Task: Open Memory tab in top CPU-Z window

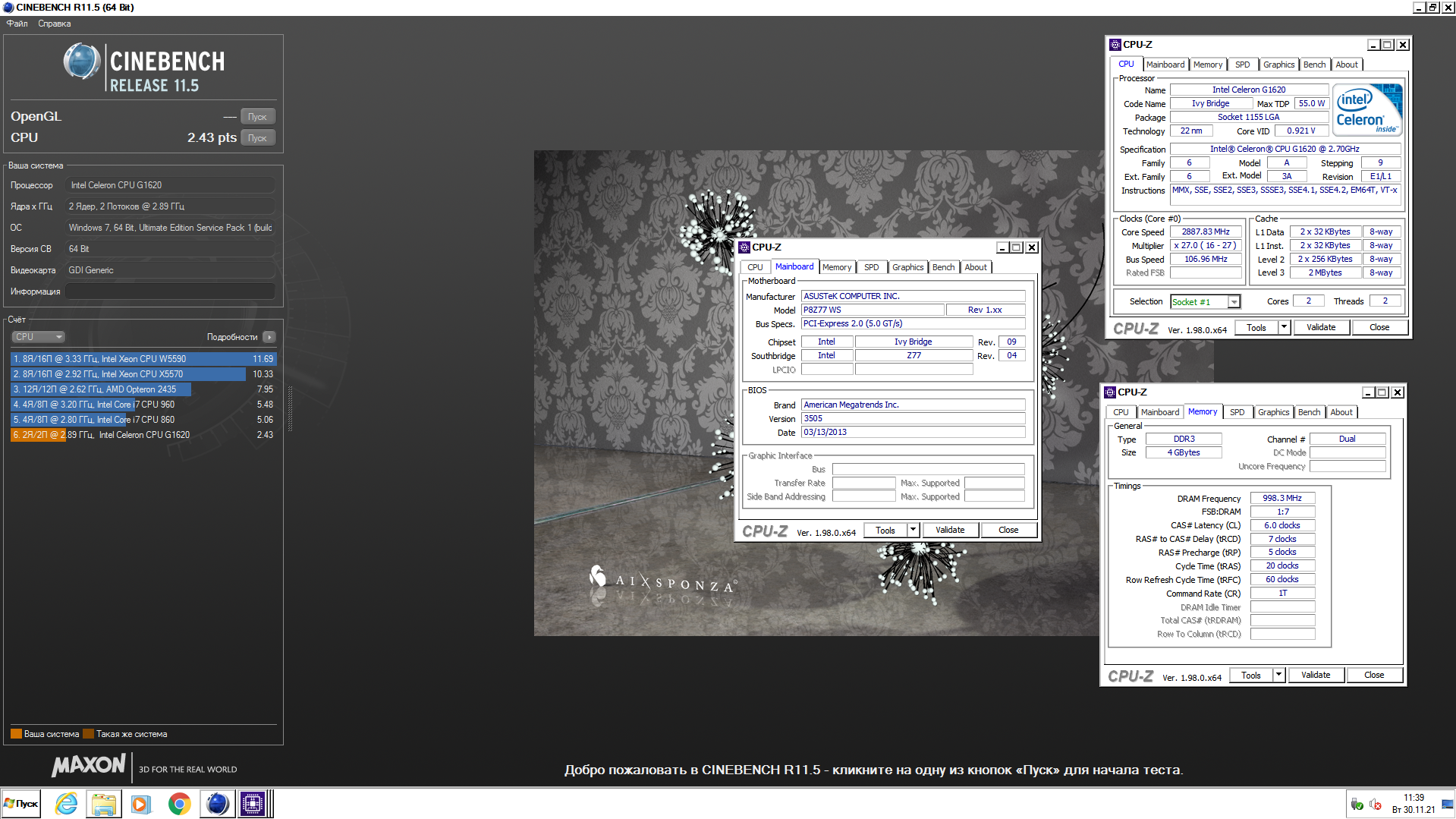Action: pos(1207,65)
